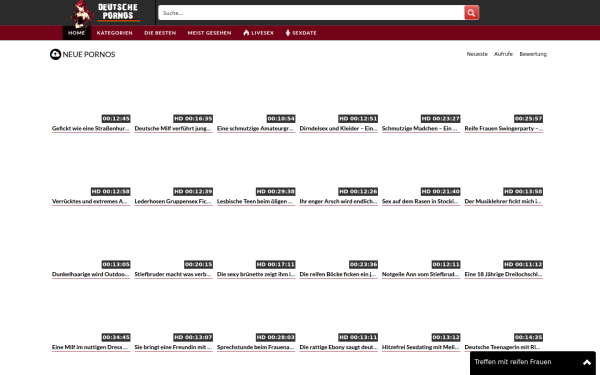Image resolution: width=600 pixels, height=375 pixels.
Task: Expand the Treffen mit reifen Frauen popup arrow
Action: click(587, 362)
